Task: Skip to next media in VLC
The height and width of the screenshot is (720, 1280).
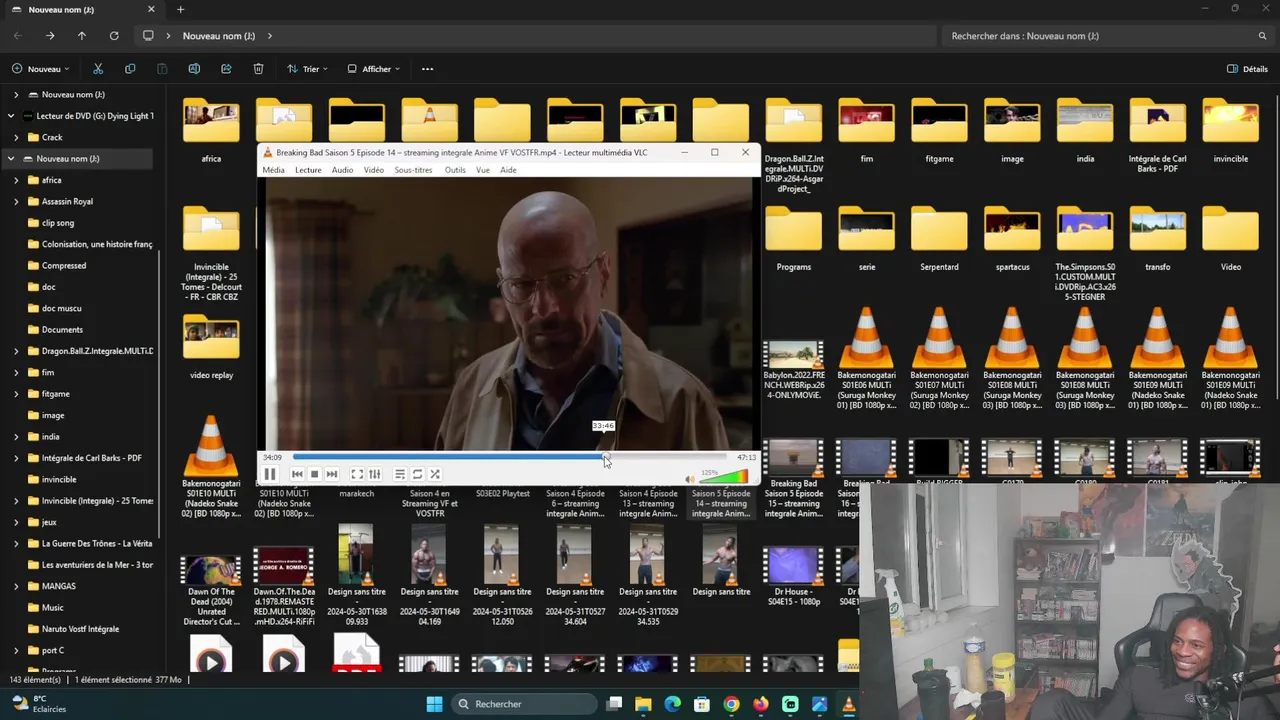Action: pyautogui.click(x=332, y=474)
